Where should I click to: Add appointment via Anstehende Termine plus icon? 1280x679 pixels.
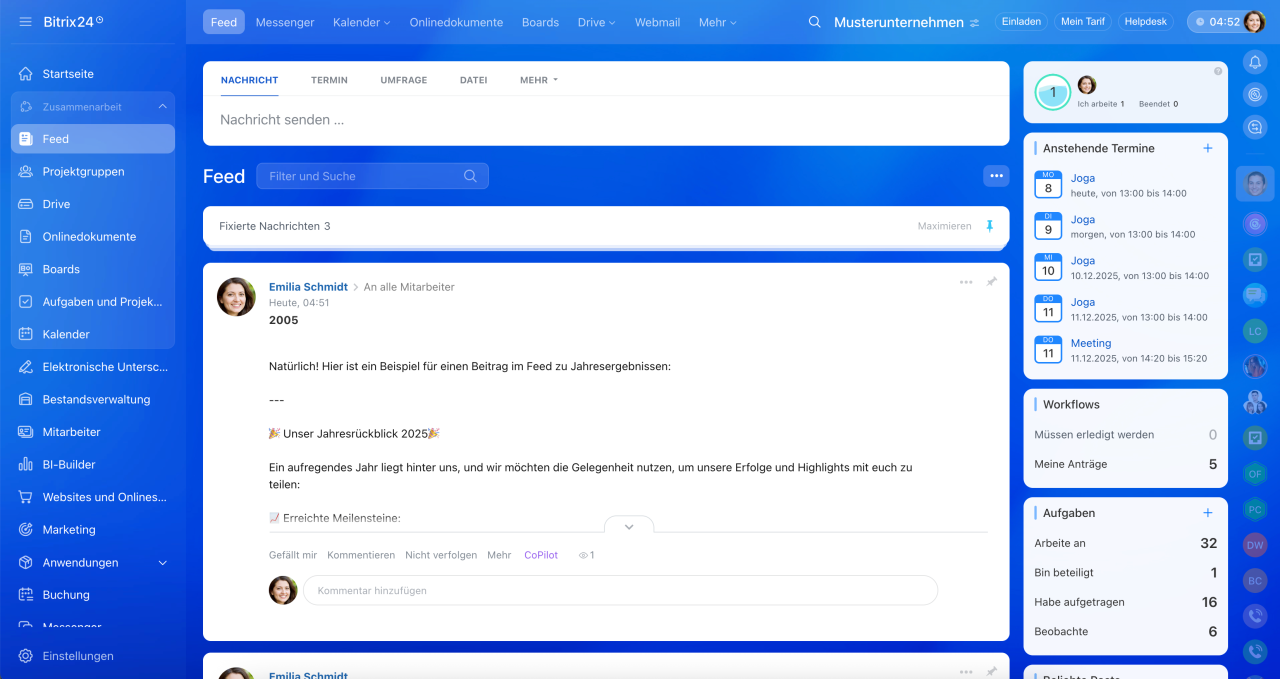pos(1207,148)
